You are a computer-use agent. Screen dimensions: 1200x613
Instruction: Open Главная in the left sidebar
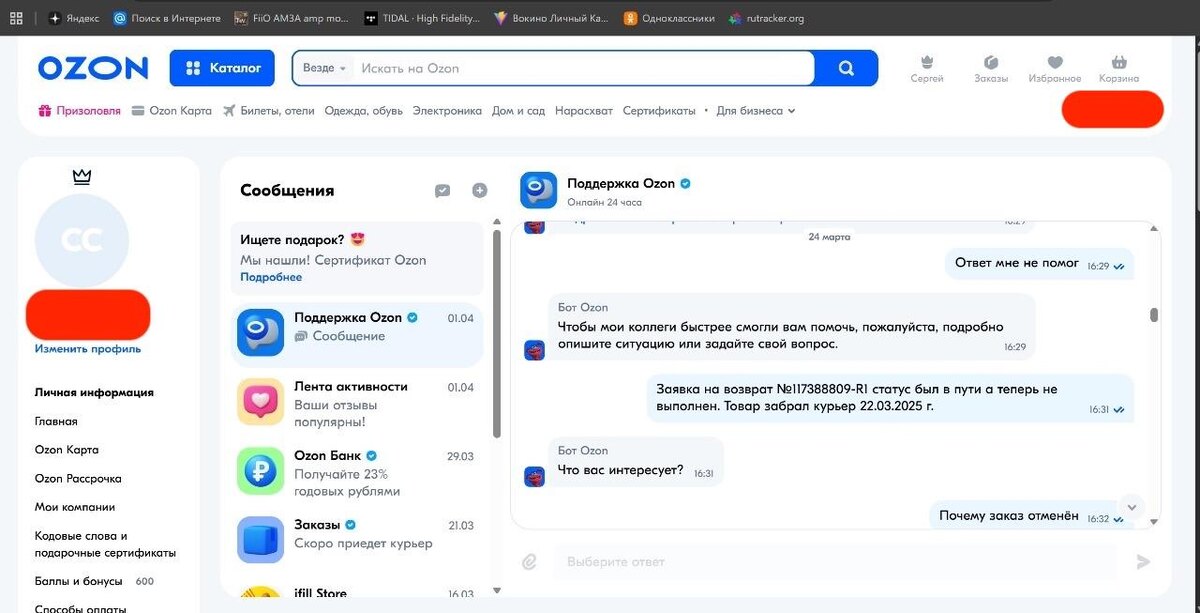(x=56, y=421)
